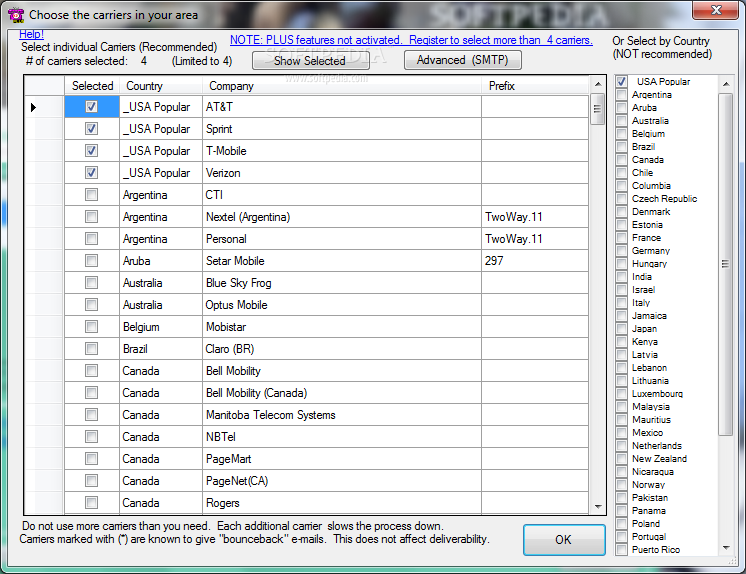
Task: Uncheck the AT&T carrier checkbox
Action: pos(91,107)
